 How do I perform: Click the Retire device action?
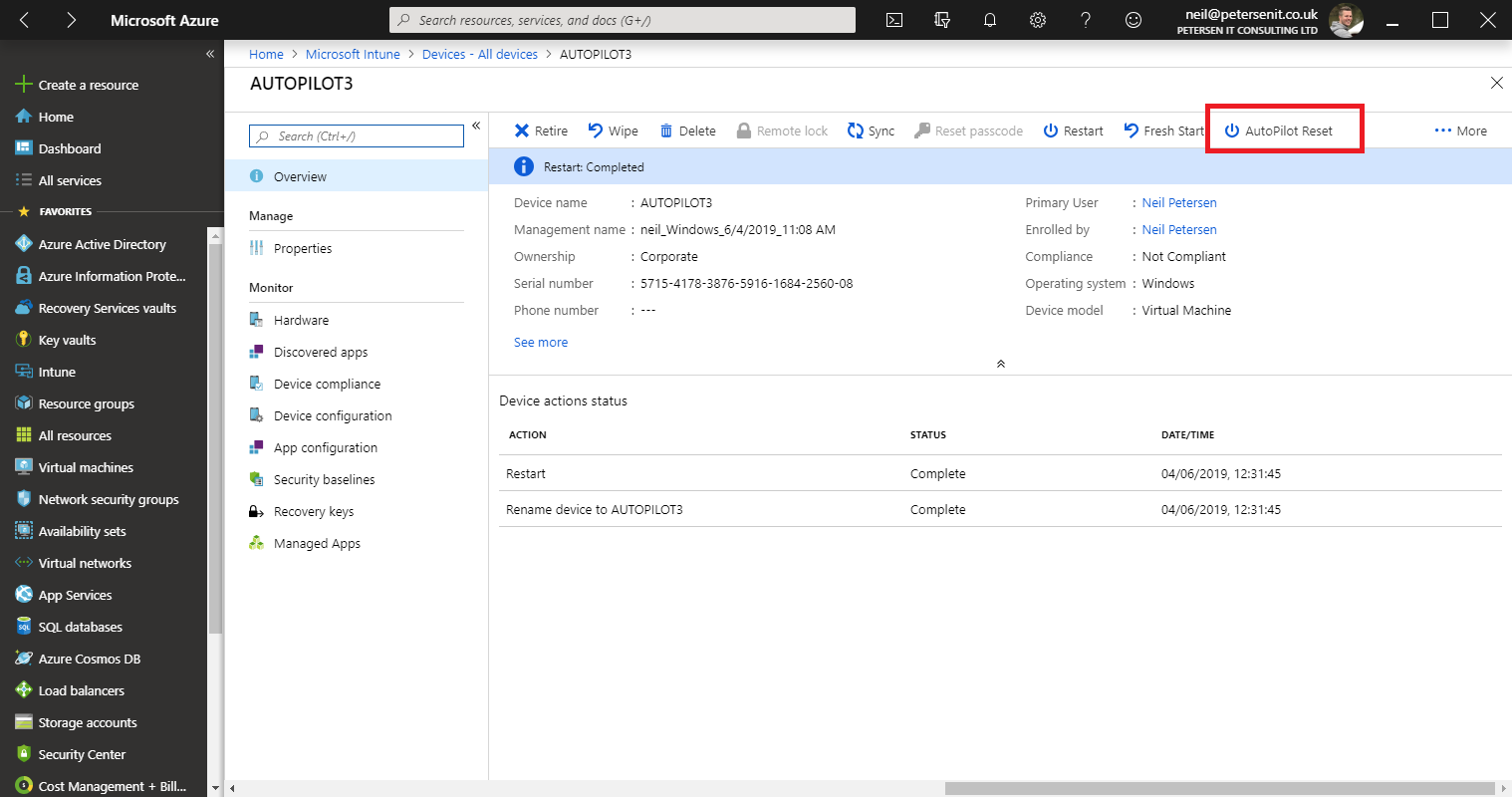(x=541, y=131)
